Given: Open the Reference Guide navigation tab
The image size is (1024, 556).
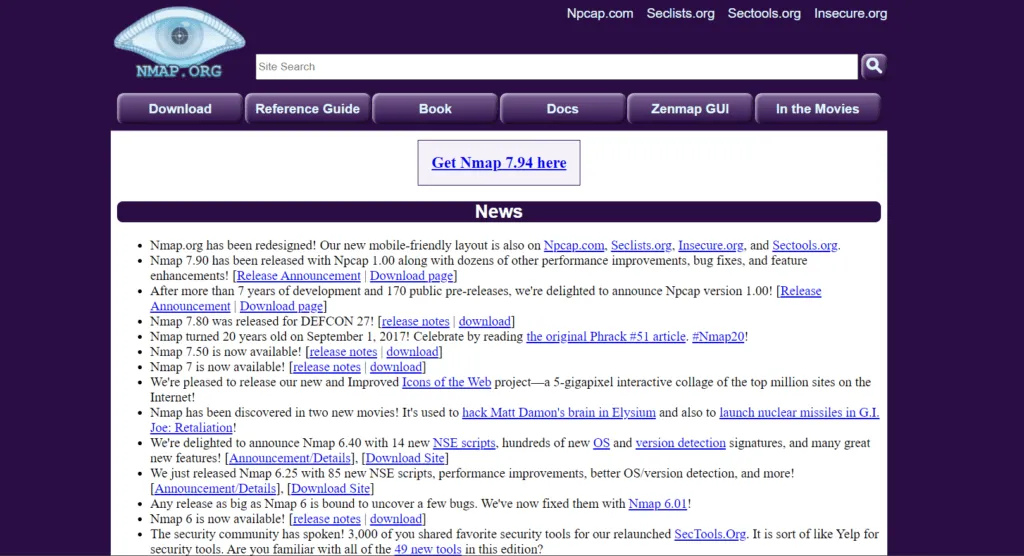Looking at the screenshot, I should pos(307,109).
